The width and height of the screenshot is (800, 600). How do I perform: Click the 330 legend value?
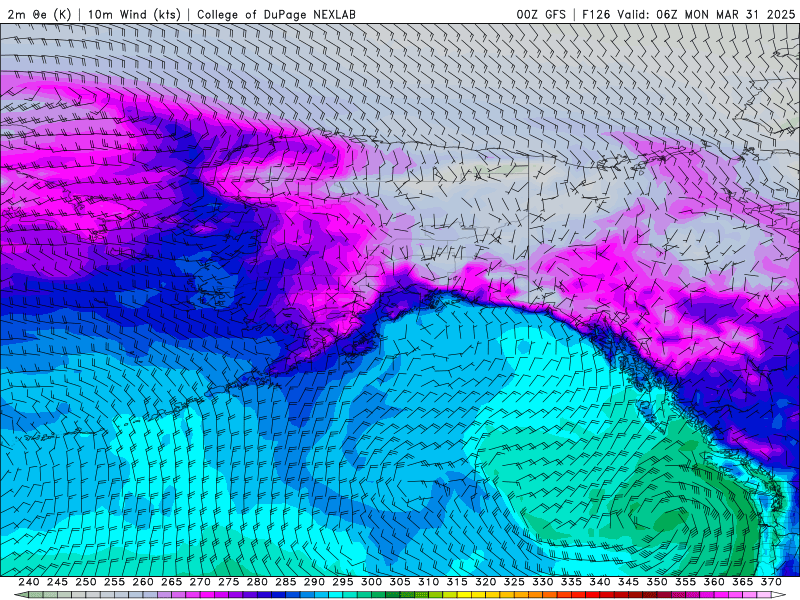coord(543,582)
